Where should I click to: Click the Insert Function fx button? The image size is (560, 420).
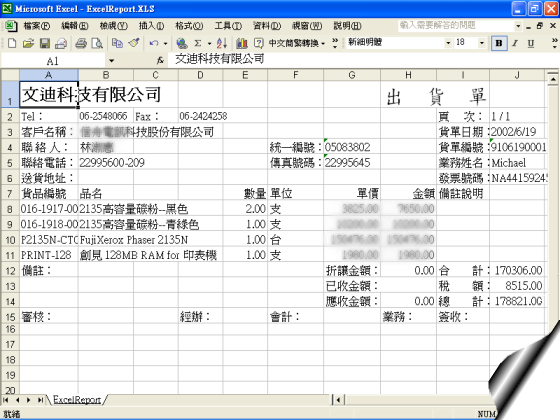click(160, 61)
